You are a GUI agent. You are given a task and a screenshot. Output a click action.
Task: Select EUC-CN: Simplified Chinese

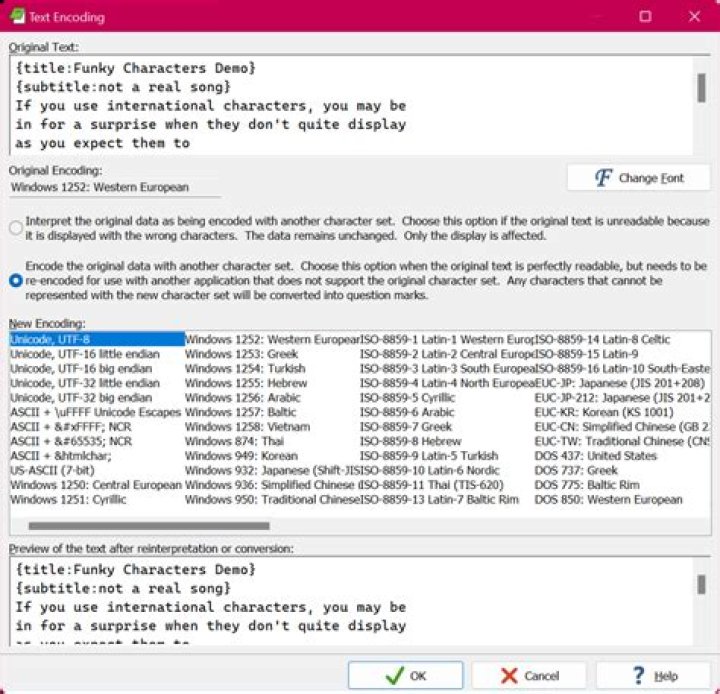[x=622, y=427]
